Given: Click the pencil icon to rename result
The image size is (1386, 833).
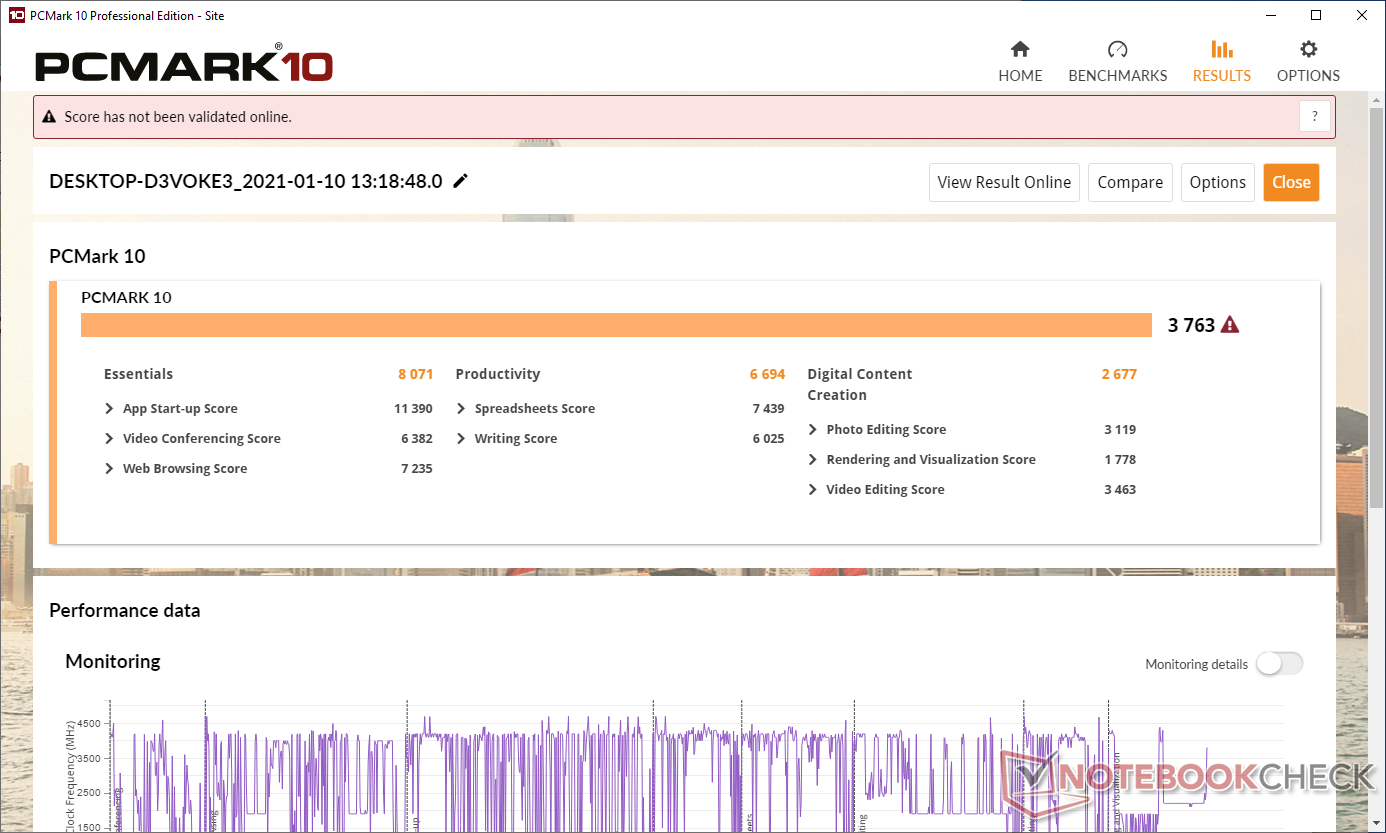Looking at the screenshot, I should pos(460,181).
